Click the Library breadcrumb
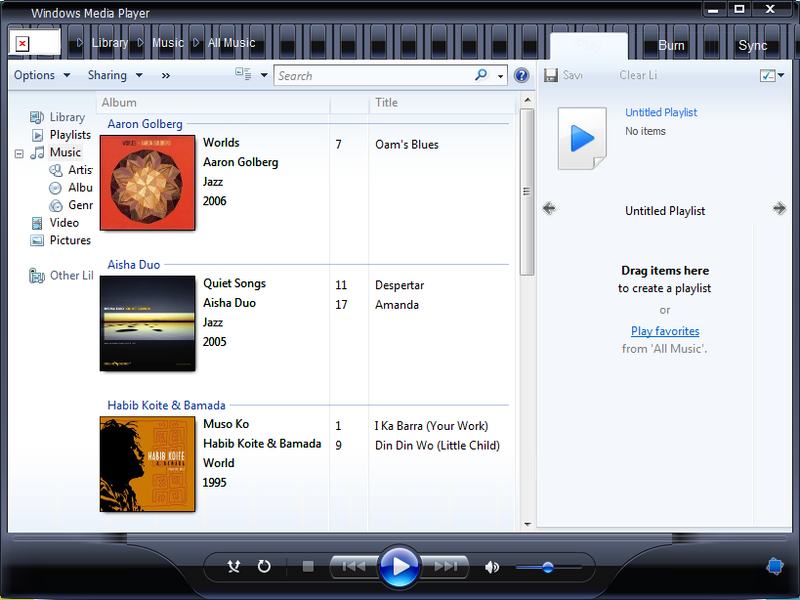The image size is (800, 600). click(x=110, y=43)
